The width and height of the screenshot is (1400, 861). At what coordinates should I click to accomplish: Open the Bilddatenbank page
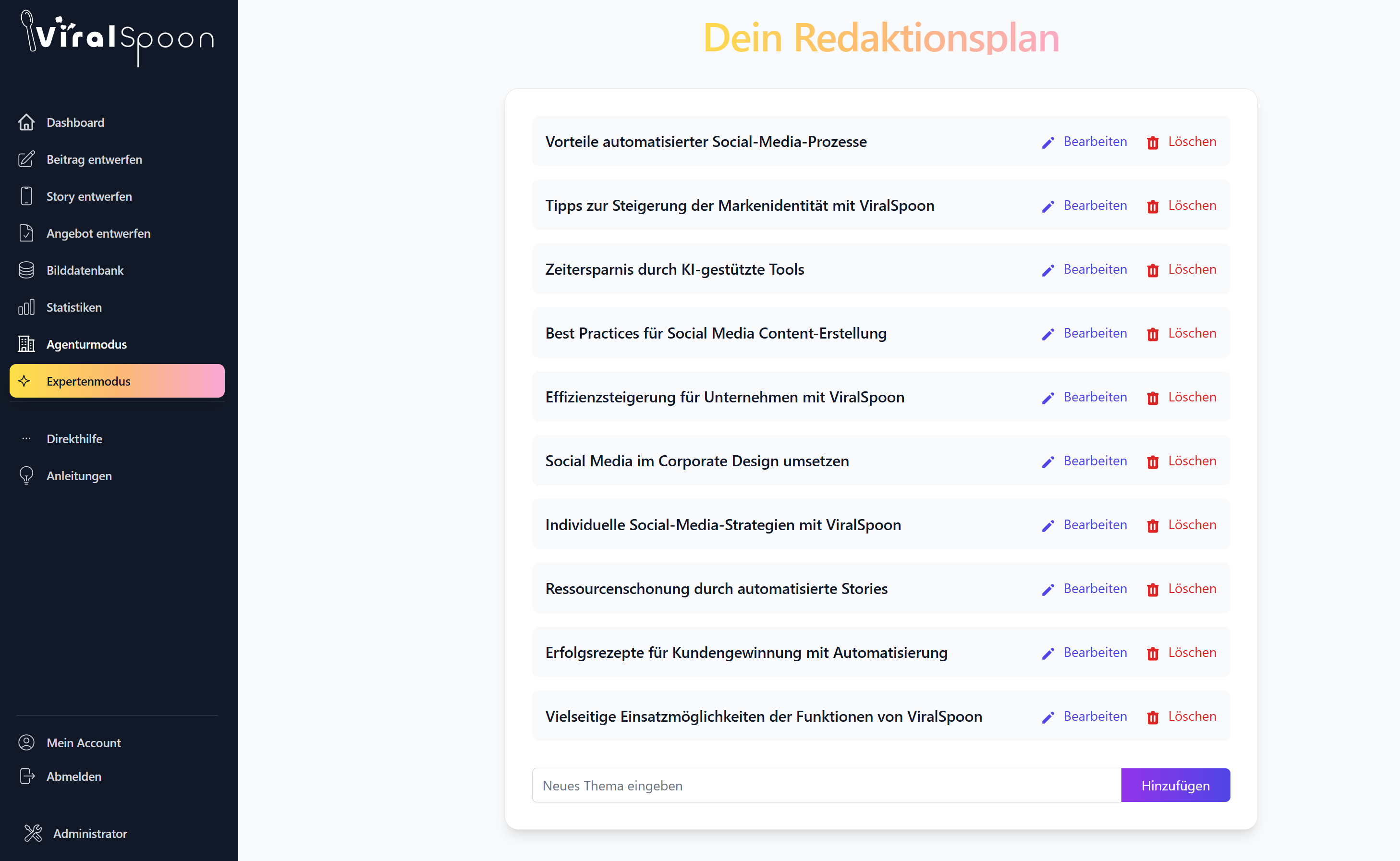(x=117, y=270)
